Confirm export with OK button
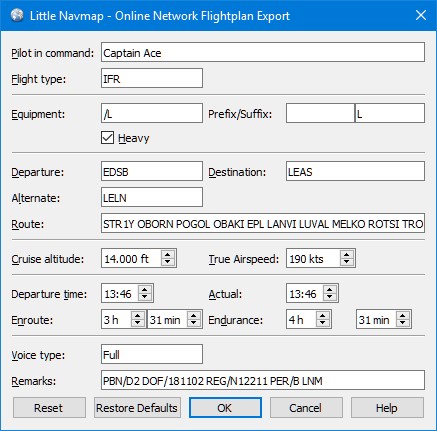 (x=225, y=407)
